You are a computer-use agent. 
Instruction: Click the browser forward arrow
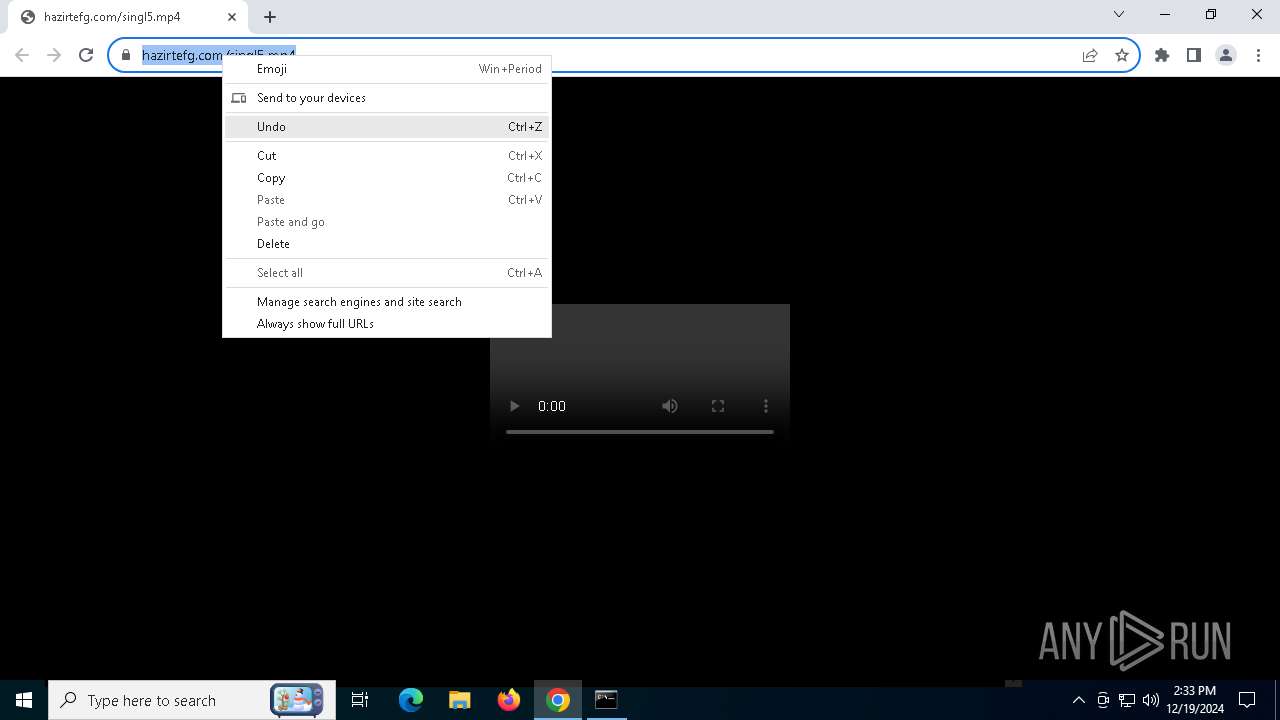(54, 55)
